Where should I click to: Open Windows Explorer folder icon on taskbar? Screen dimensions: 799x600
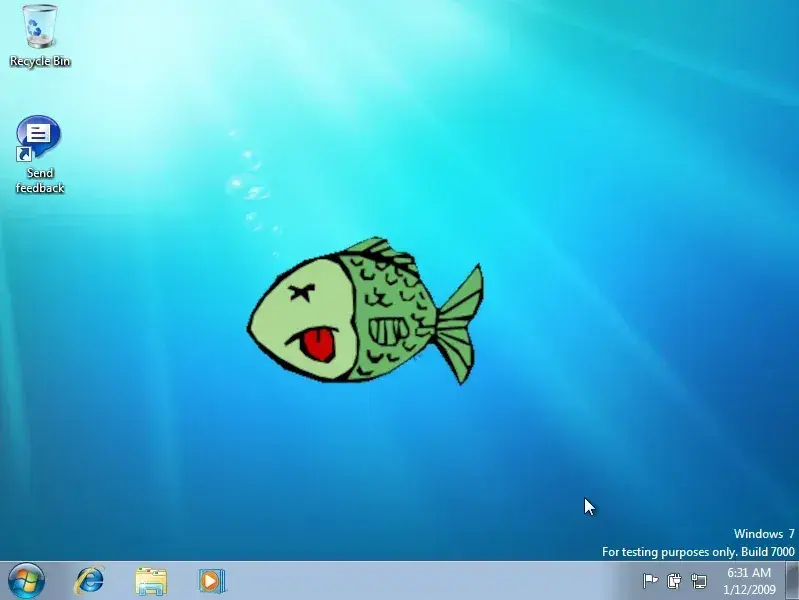click(151, 580)
